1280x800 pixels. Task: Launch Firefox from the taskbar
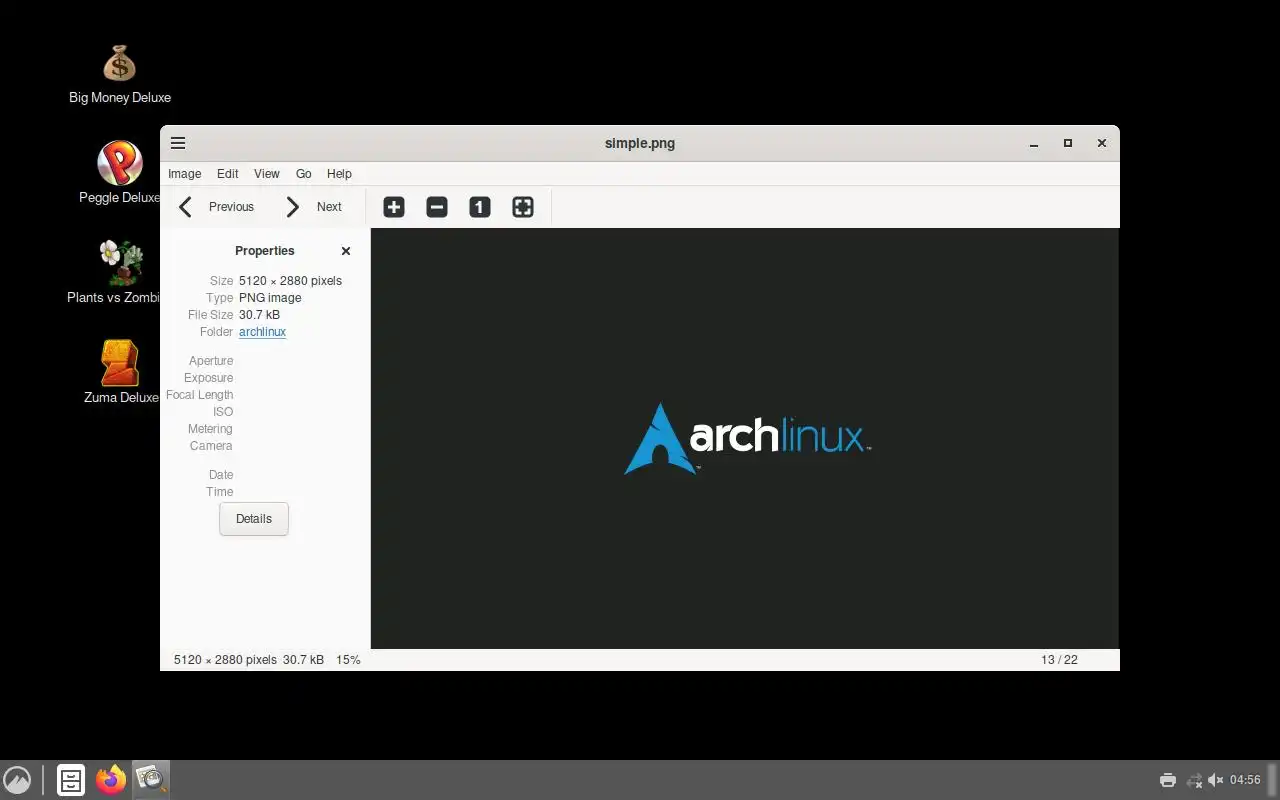pyautogui.click(x=111, y=780)
